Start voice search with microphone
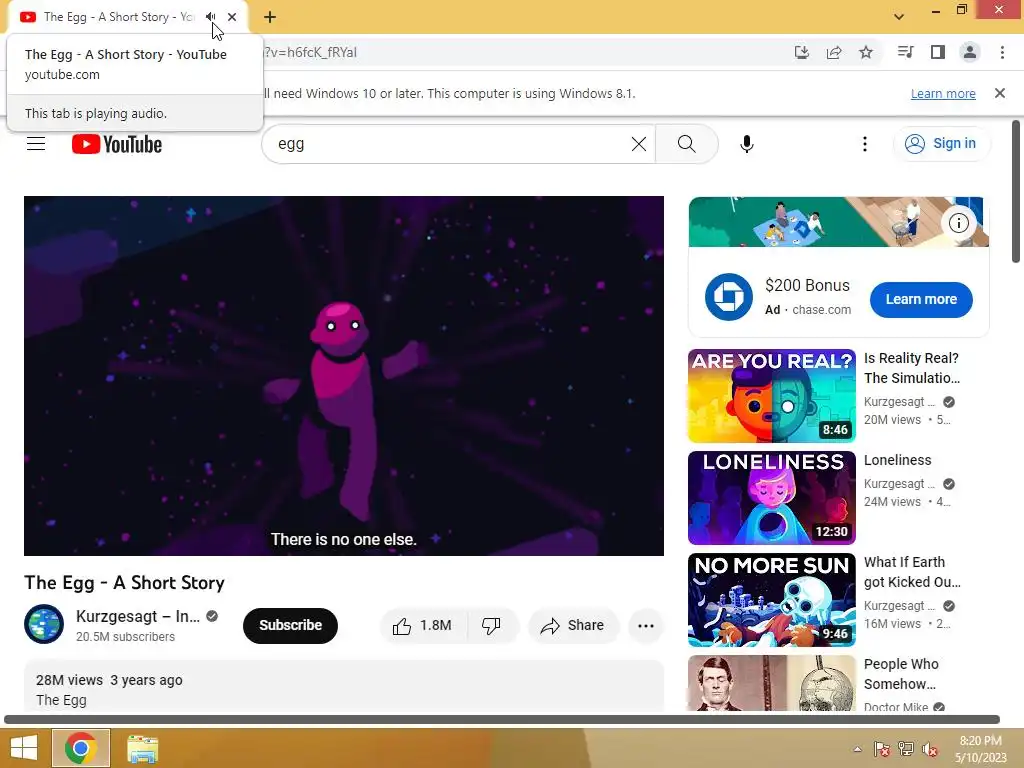The width and height of the screenshot is (1024, 768). [x=746, y=144]
